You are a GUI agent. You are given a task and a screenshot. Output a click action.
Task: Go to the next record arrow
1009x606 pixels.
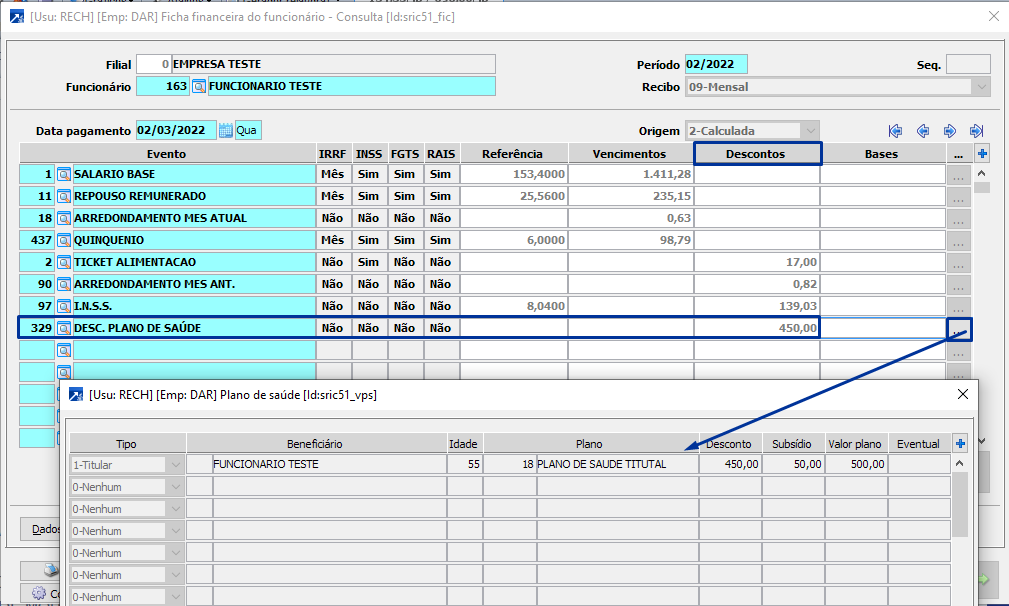pos(950,131)
